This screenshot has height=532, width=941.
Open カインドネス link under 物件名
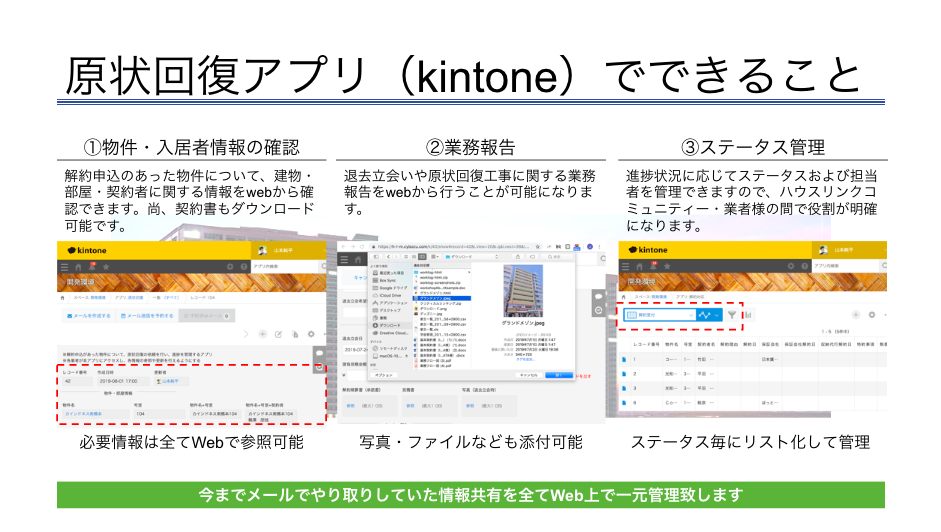pos(83,414)
